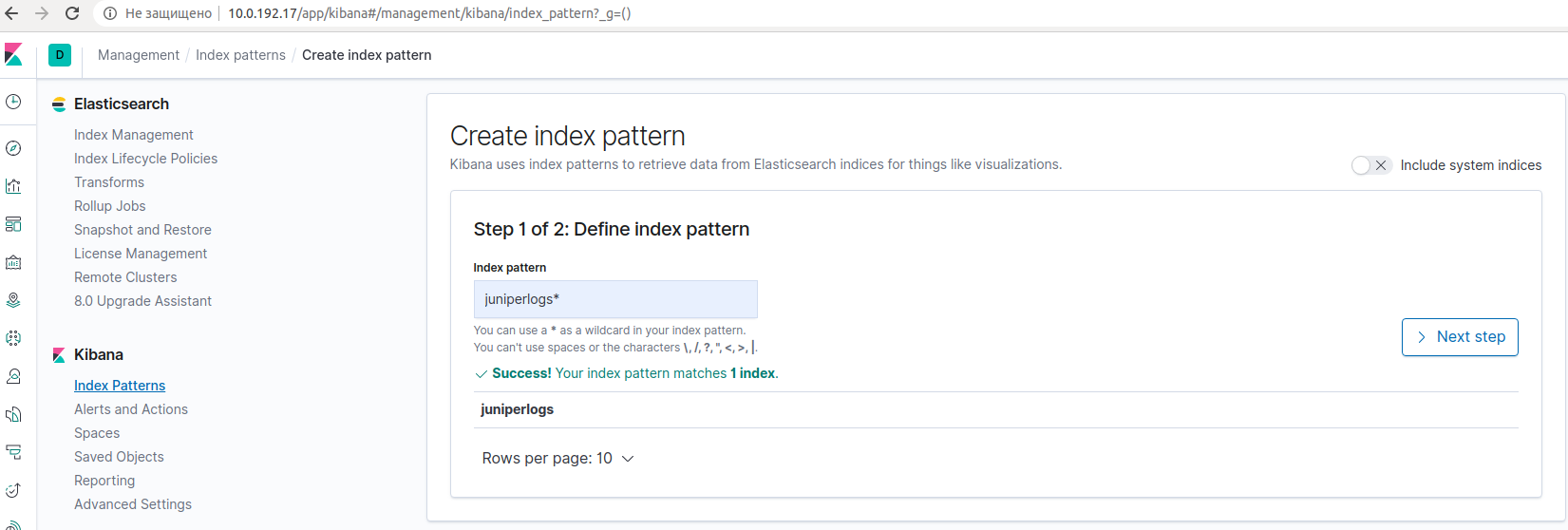This screenshot has width=1568, height=530.
Task: Open Alerts and Actions
Action: pos(131,409)
